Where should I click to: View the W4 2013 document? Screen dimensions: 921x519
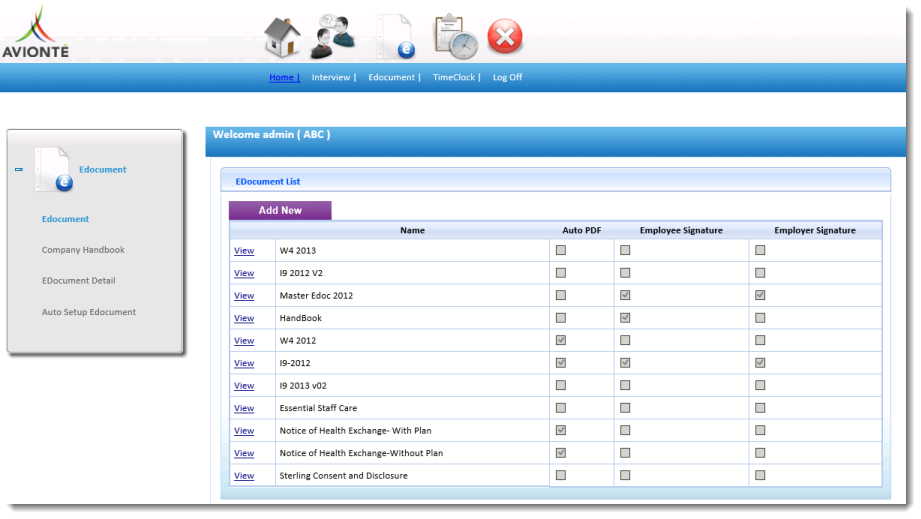[x=244, y=250]
